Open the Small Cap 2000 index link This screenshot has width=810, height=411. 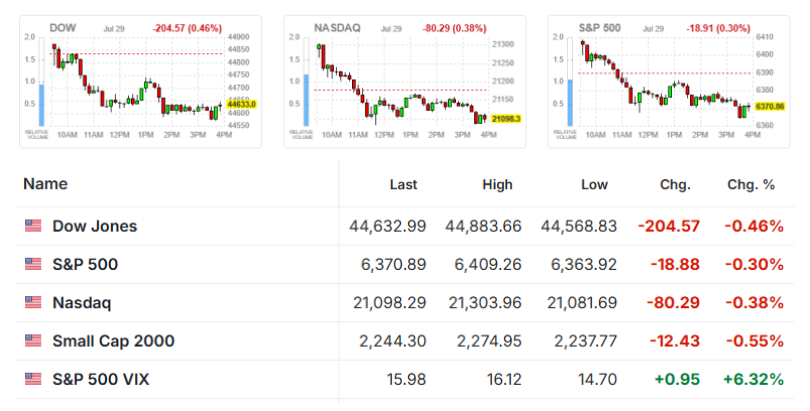click(113, 341)
